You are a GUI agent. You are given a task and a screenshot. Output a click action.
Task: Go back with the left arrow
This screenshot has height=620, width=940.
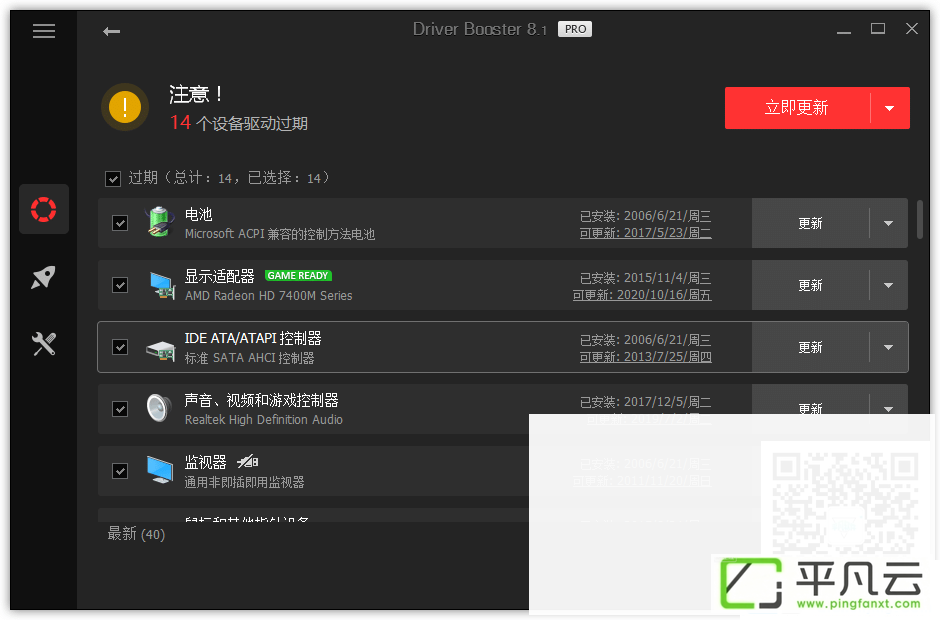(x=112, y=31)
